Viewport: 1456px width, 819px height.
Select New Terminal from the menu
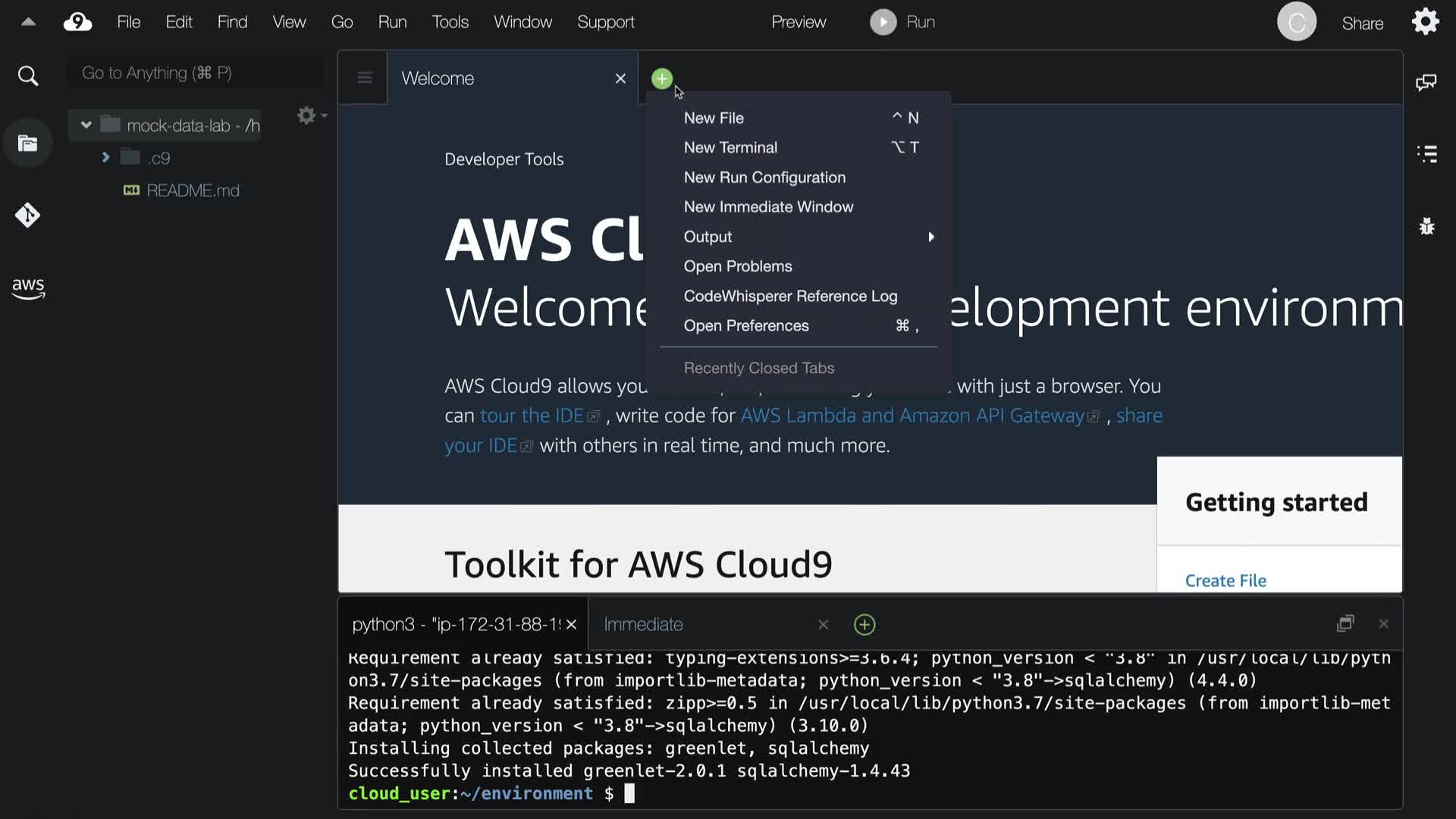730,147
